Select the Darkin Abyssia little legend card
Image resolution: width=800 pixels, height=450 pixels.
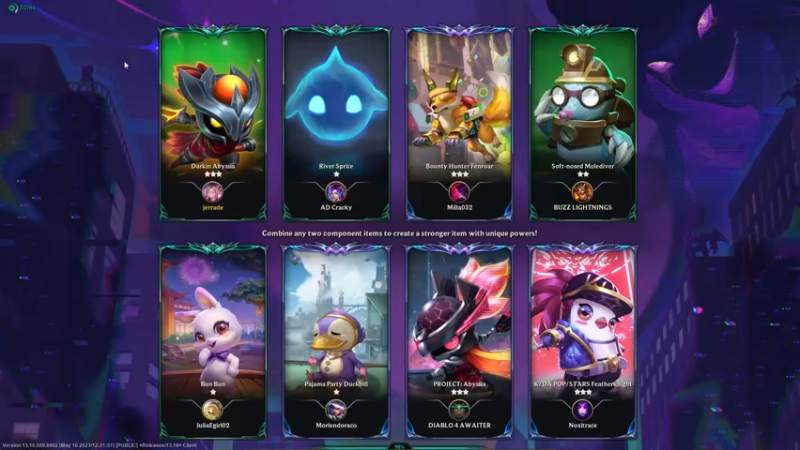213,124
